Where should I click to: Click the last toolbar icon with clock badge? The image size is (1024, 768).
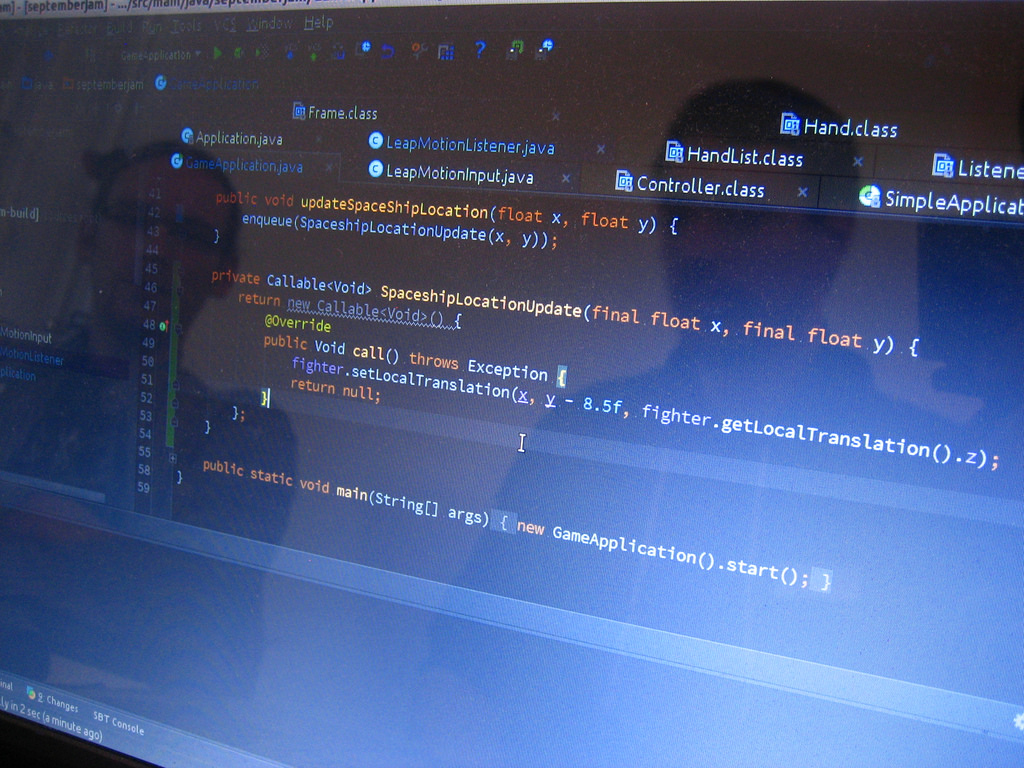[545, 48]
